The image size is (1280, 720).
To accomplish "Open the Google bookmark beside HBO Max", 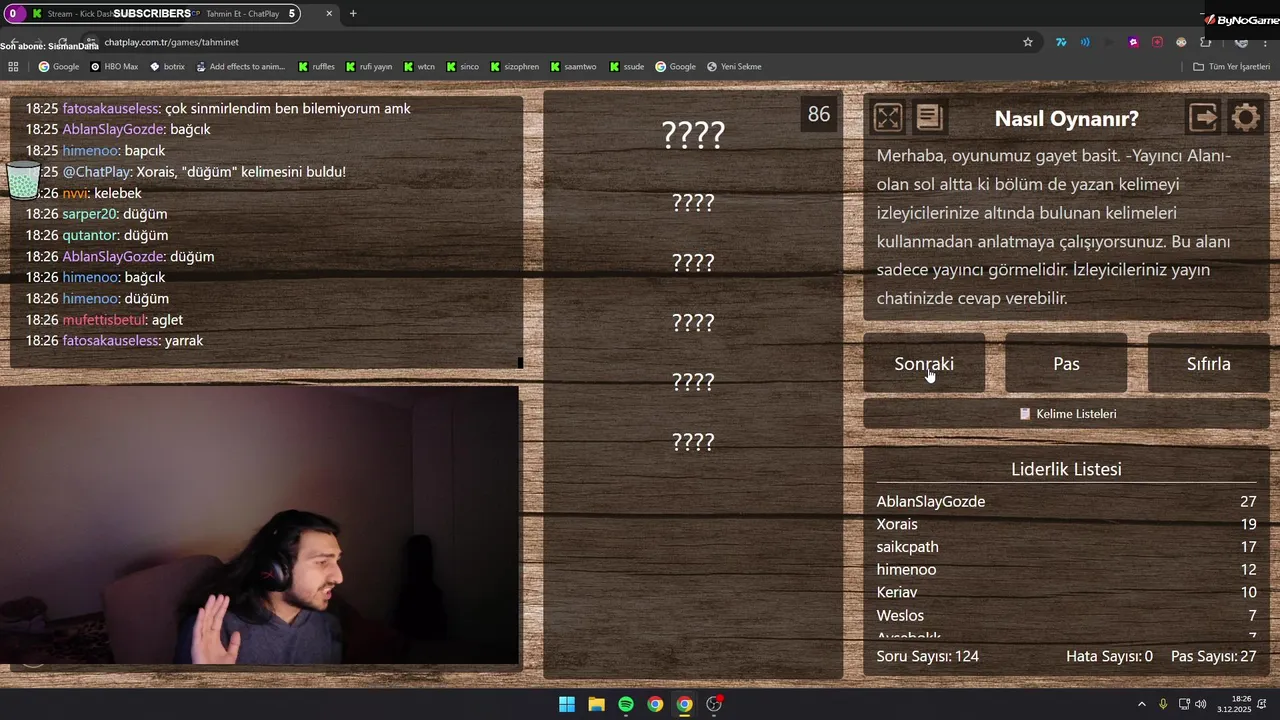I will click(x=58, y=66).
